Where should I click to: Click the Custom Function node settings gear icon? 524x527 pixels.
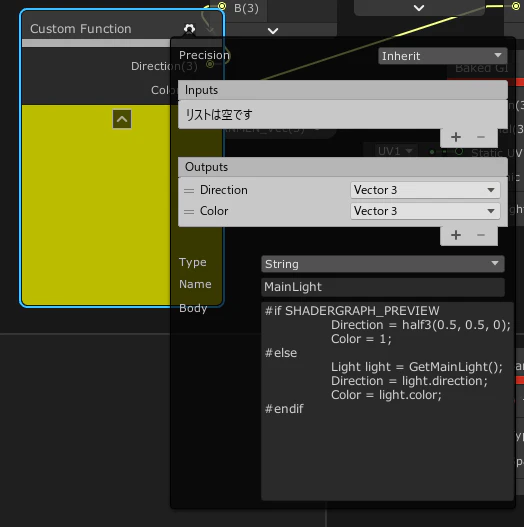click(190, 29)
